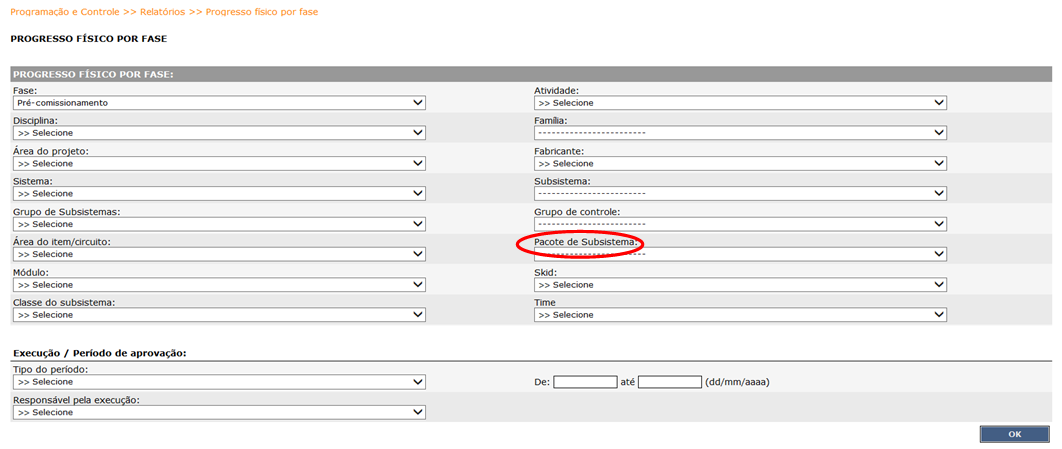Click the OK button
The image size is (1062, 449).
1015,434
